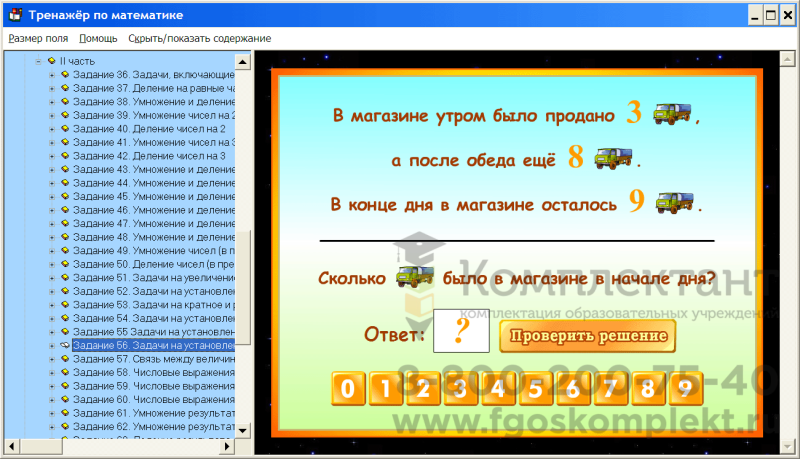The width and height of the screenshot is (800, 459).
Task: Open the Помощь menu
Action: point(98,39)
